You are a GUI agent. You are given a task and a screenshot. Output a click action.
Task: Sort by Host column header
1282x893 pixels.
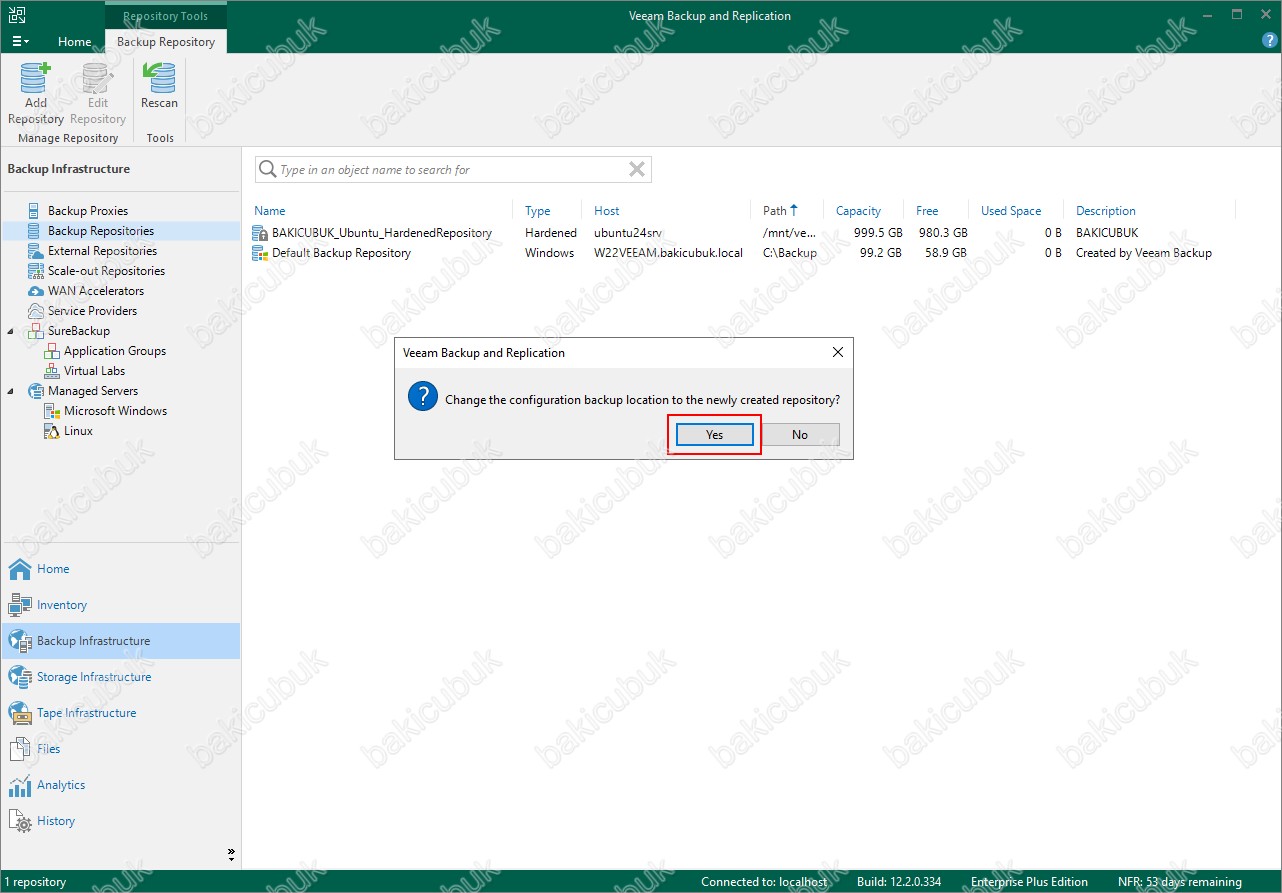coord(607,211)
